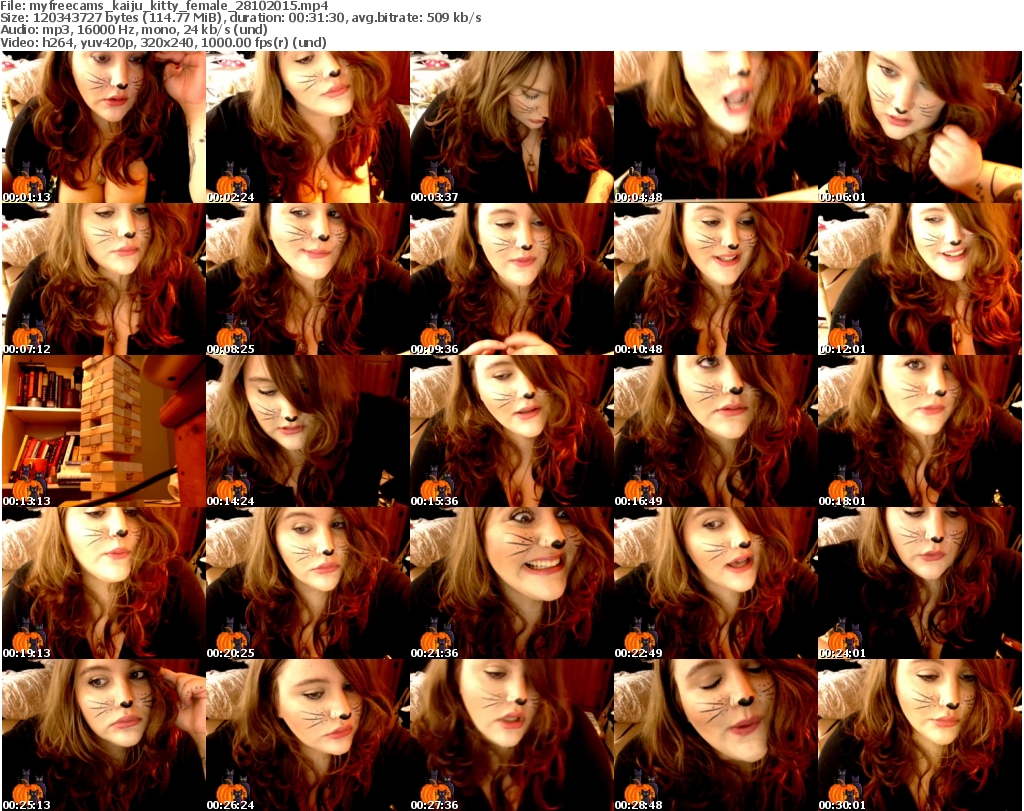Click the frame at timestamp 00:30:01
The height and width of the screenshot is (811, 1024).
[920, 735]
